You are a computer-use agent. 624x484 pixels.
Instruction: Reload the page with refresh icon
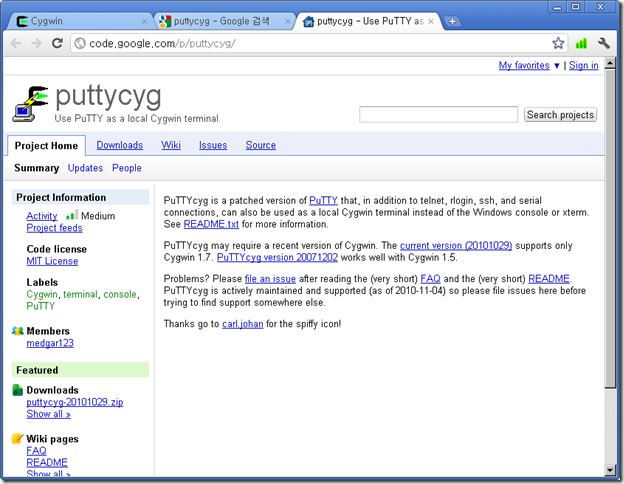click(57, 43)
